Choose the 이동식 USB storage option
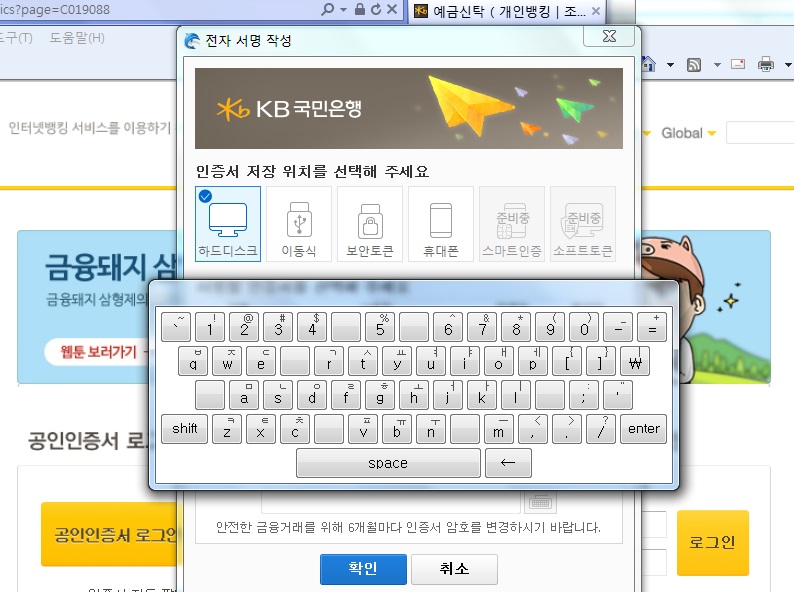This screenshot has height=592, width=794. pos(298,224)
